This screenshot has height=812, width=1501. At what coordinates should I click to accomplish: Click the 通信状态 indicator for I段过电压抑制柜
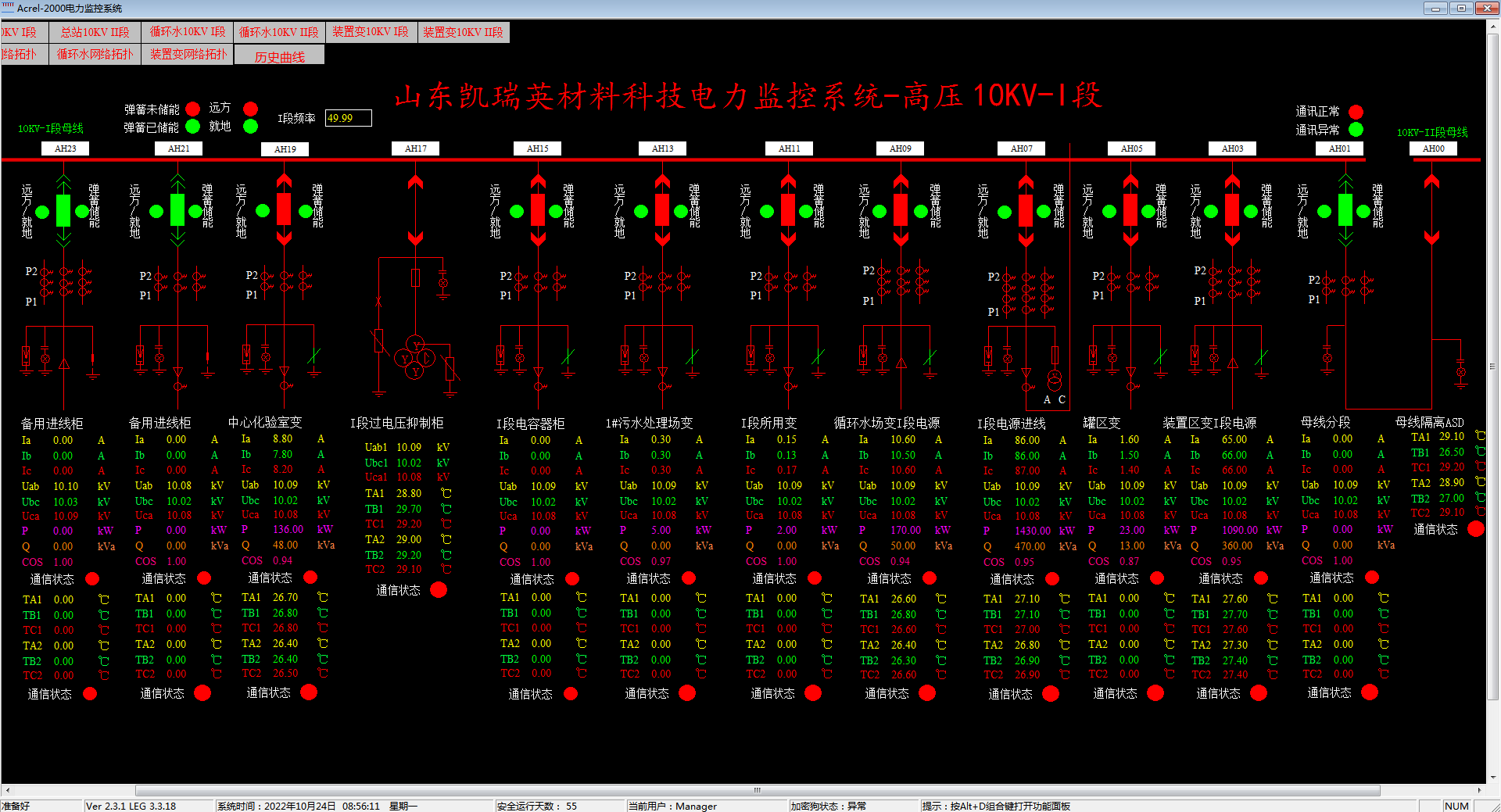click(x=439, y=590)
